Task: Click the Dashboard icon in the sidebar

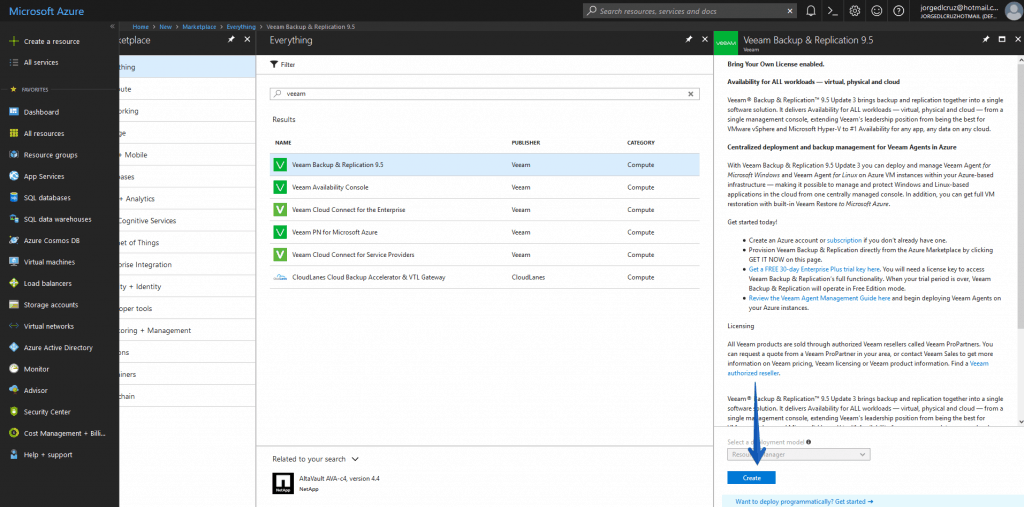Action: (x=13, y=112)
